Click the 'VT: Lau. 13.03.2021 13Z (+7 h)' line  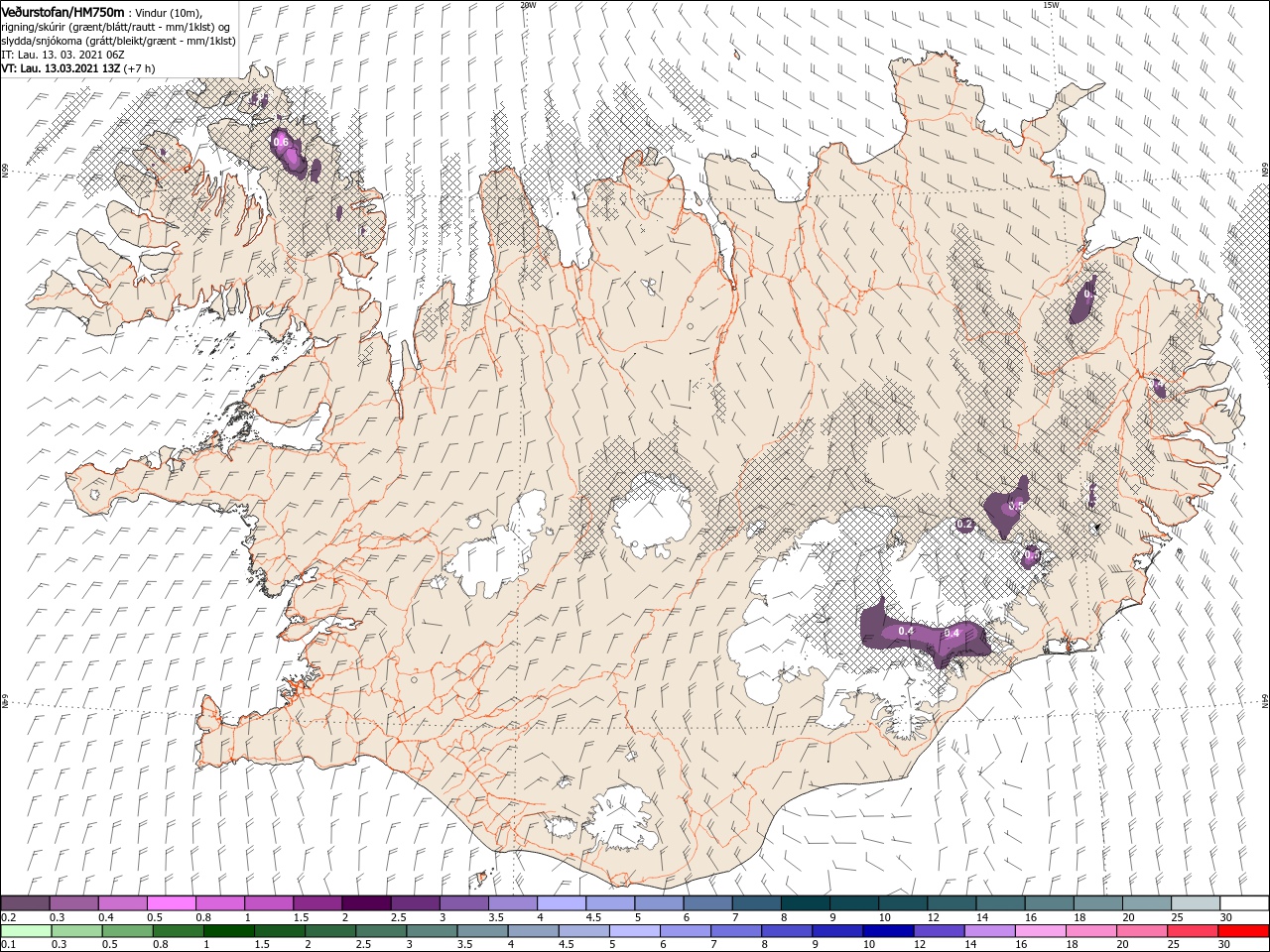[x=77, y=68]
